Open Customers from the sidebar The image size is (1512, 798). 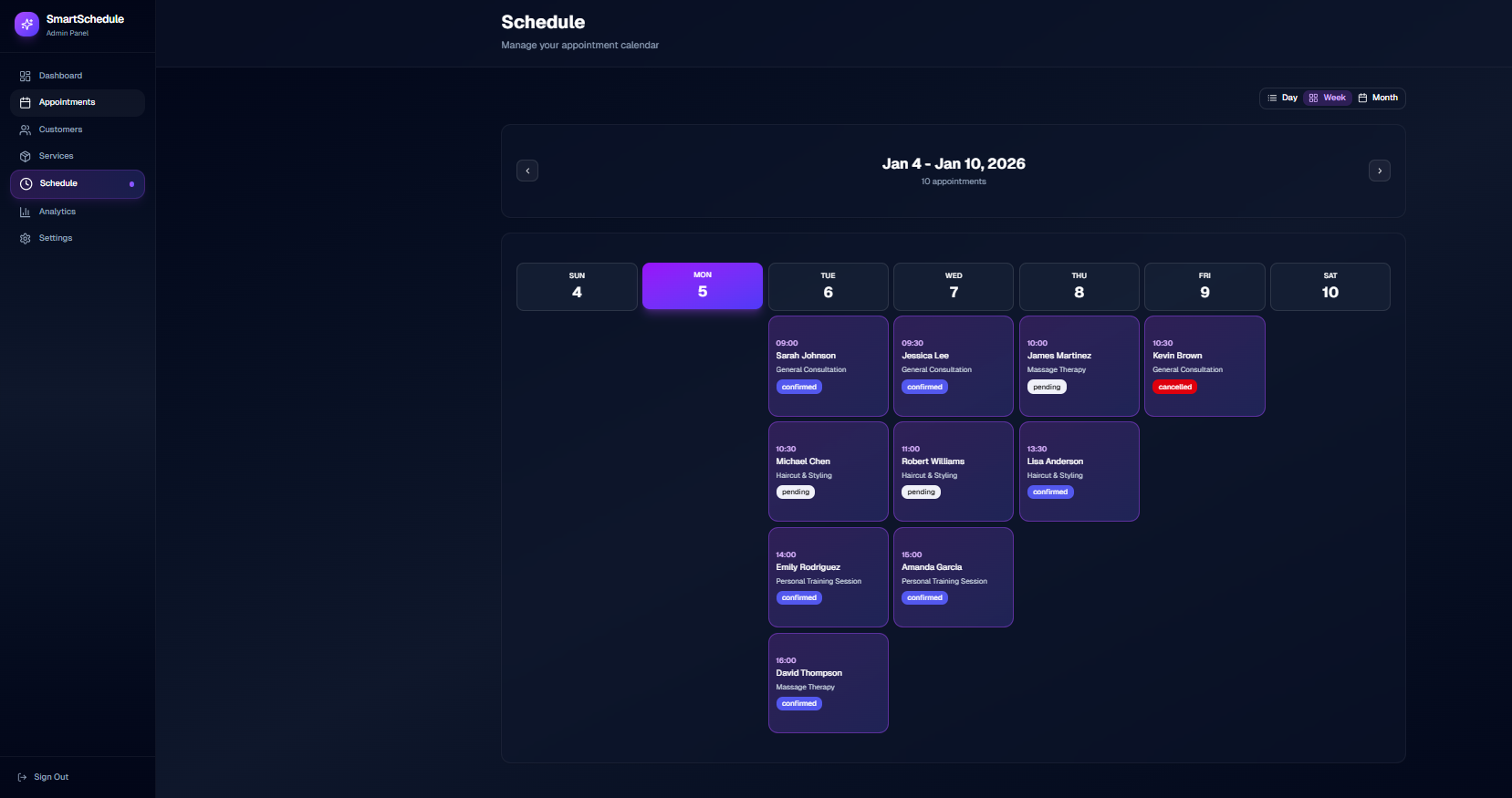click(78, 130)
